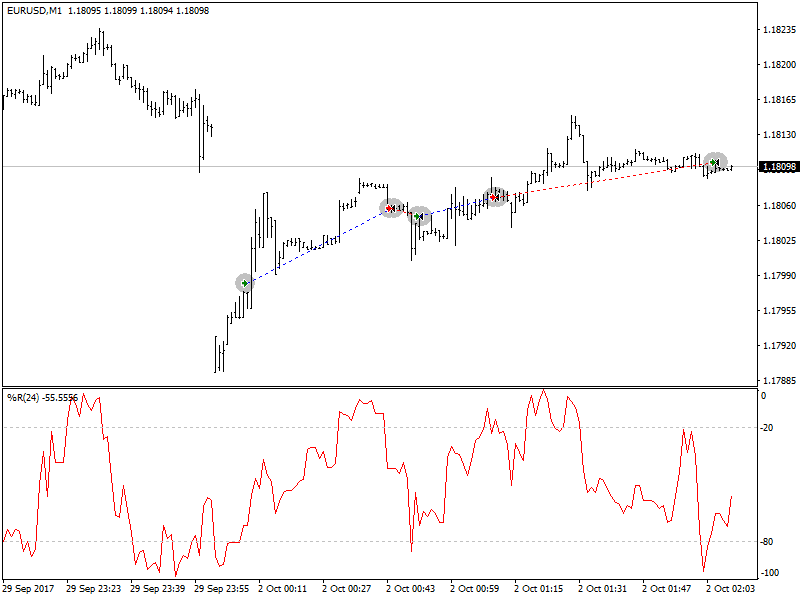Image resolution: width=800 pixels, height=600 pixels.
Task: Click the -100 label on indicator scale
Action: 770,573
